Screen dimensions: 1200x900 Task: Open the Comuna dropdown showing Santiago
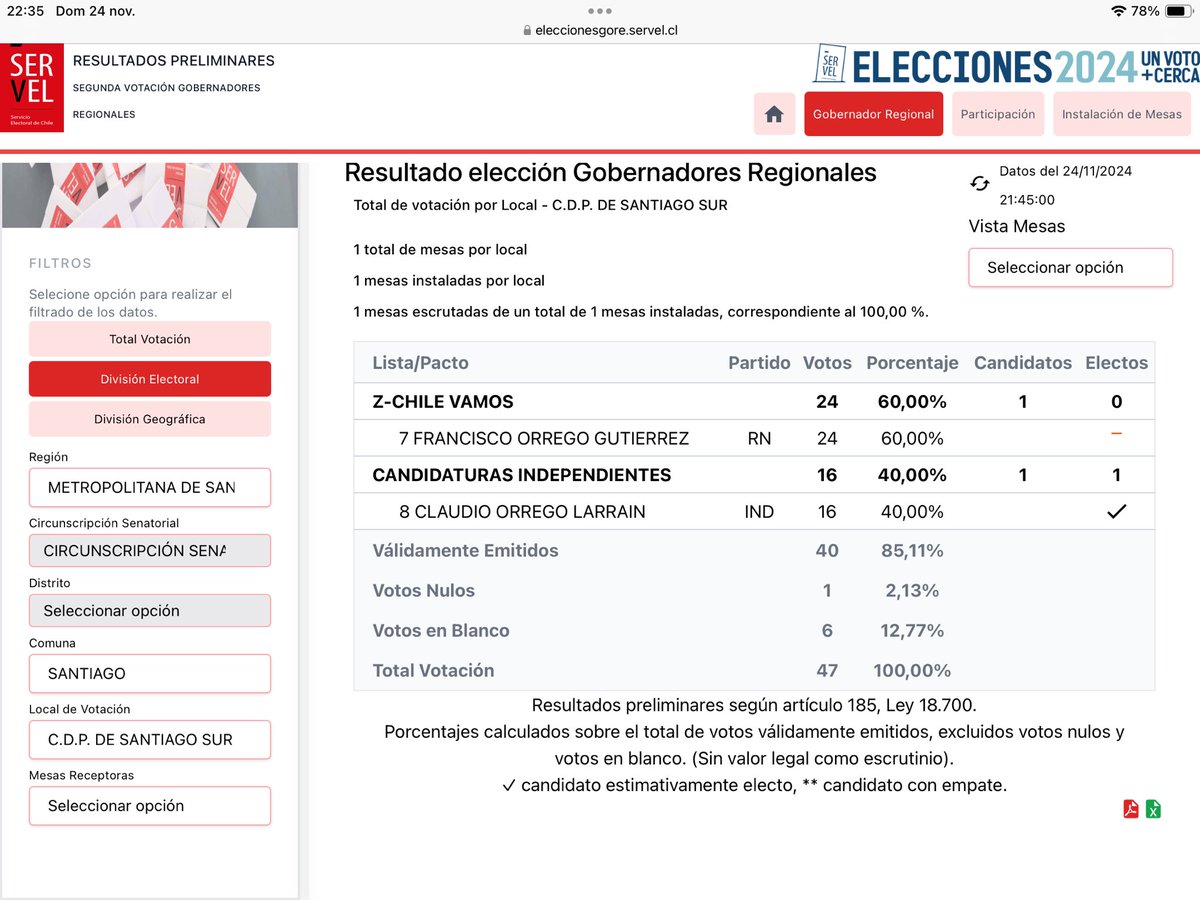point(150,673)
